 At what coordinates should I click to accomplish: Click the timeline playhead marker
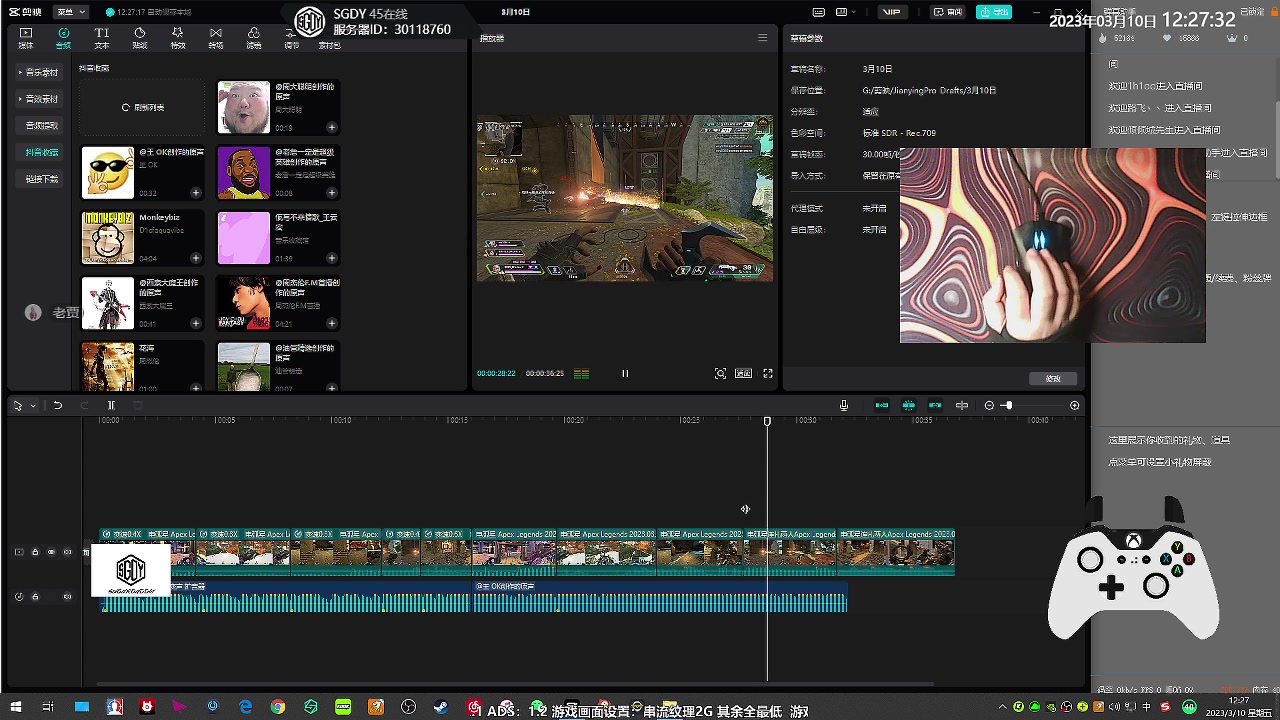coord(767,421)
